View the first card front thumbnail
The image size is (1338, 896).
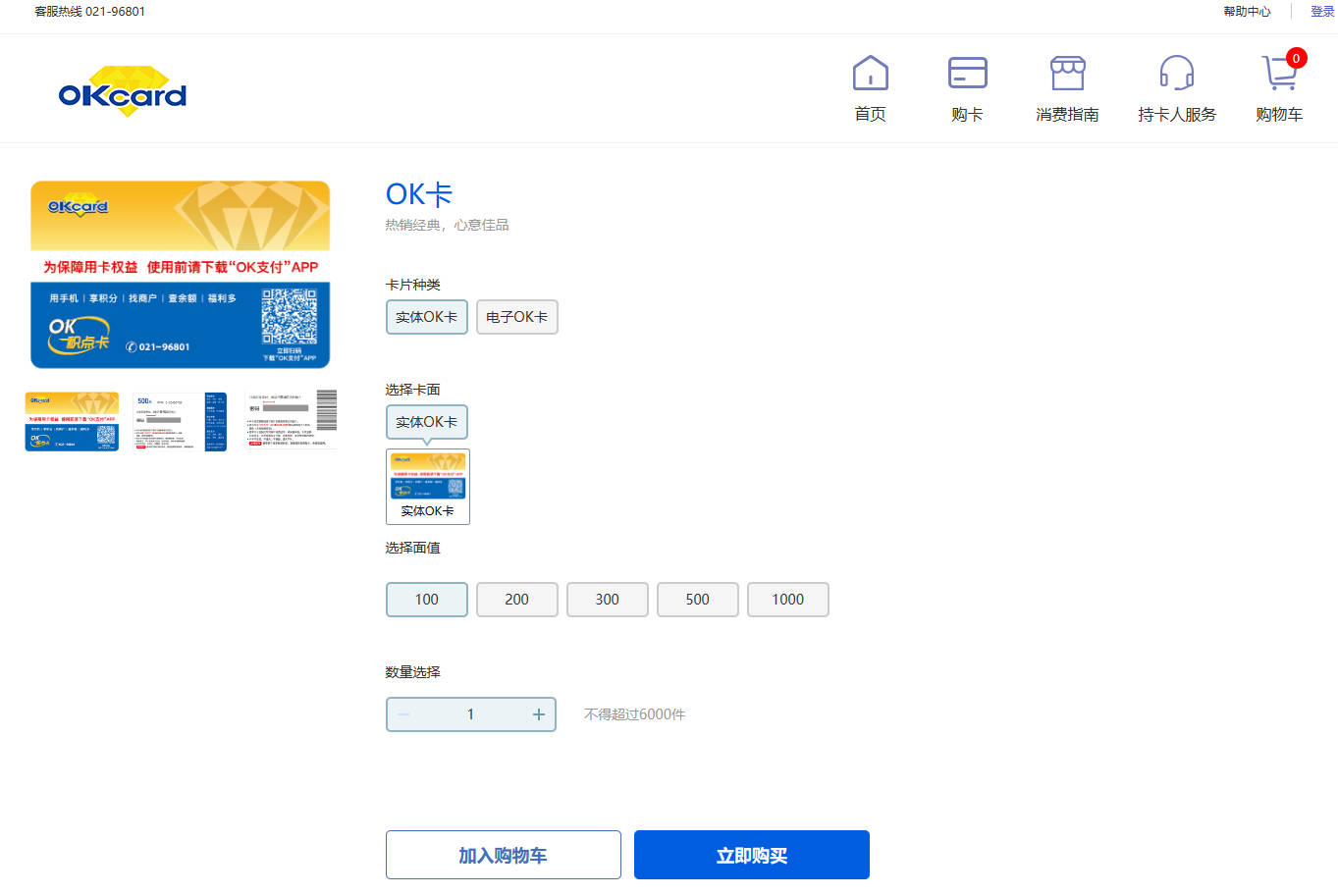(72, 421)
